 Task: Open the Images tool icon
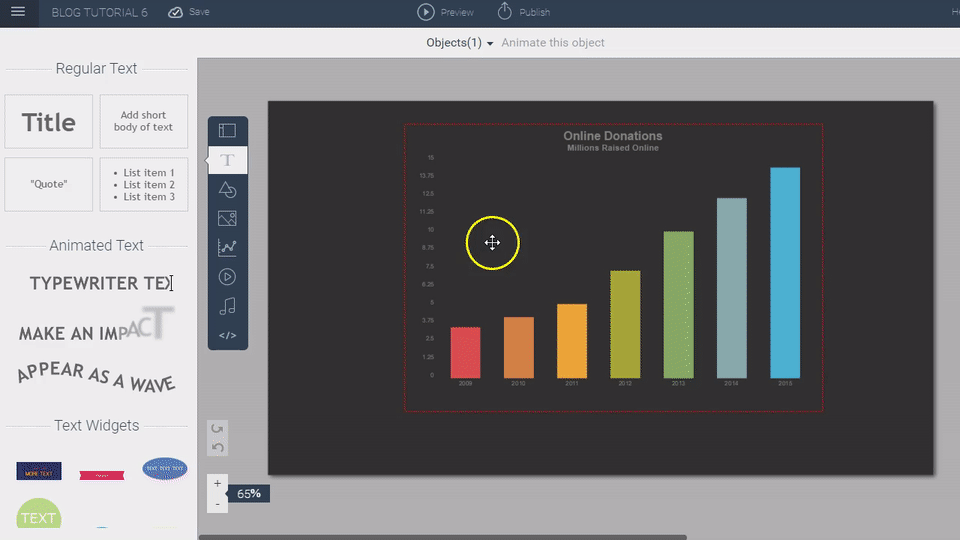coord(227,219)
